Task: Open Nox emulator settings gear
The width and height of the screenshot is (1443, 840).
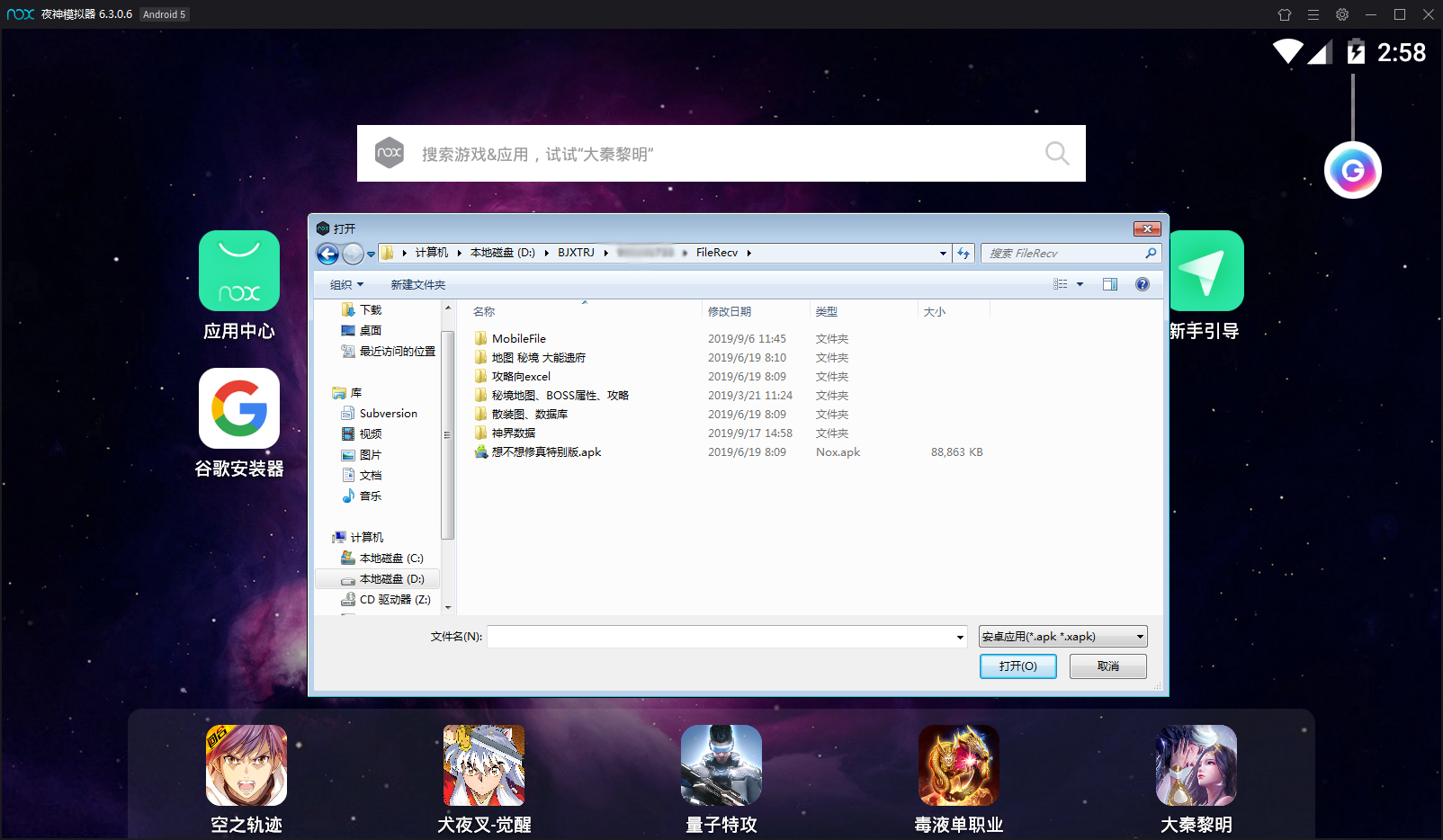Action: (1341, 14)
